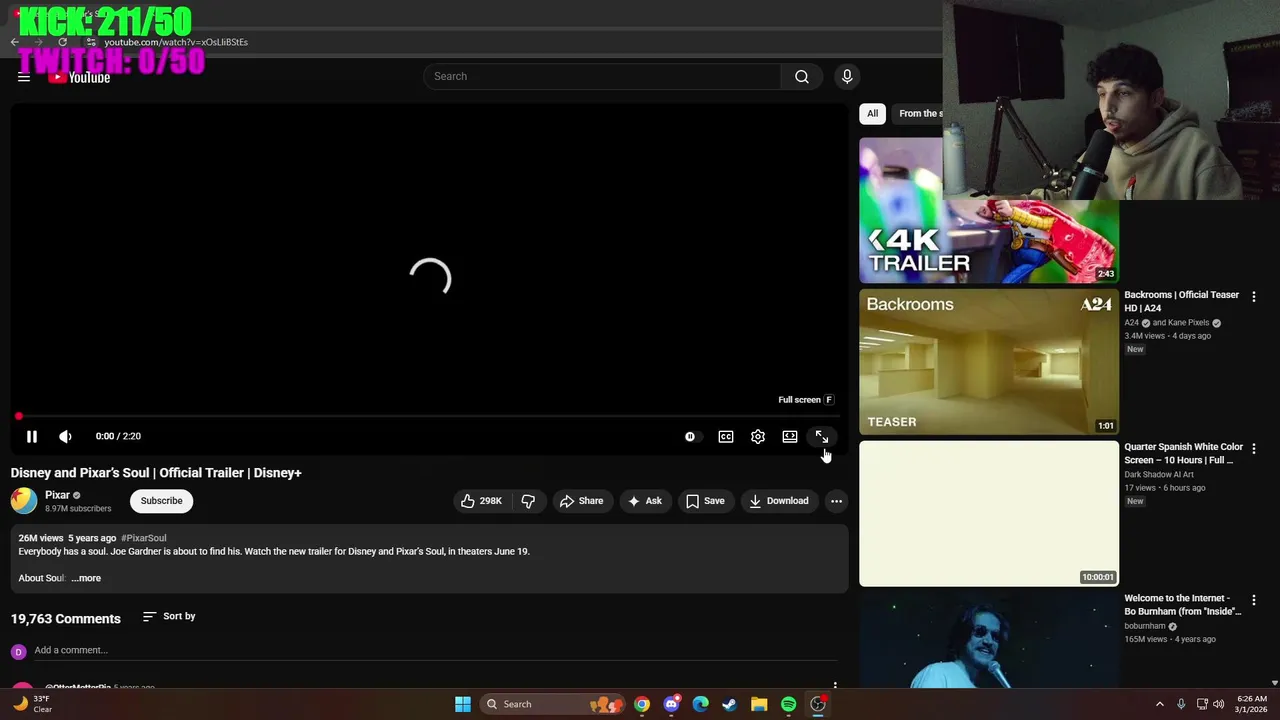Open Microsoft Edge from taskbar

tap(700, 704)
